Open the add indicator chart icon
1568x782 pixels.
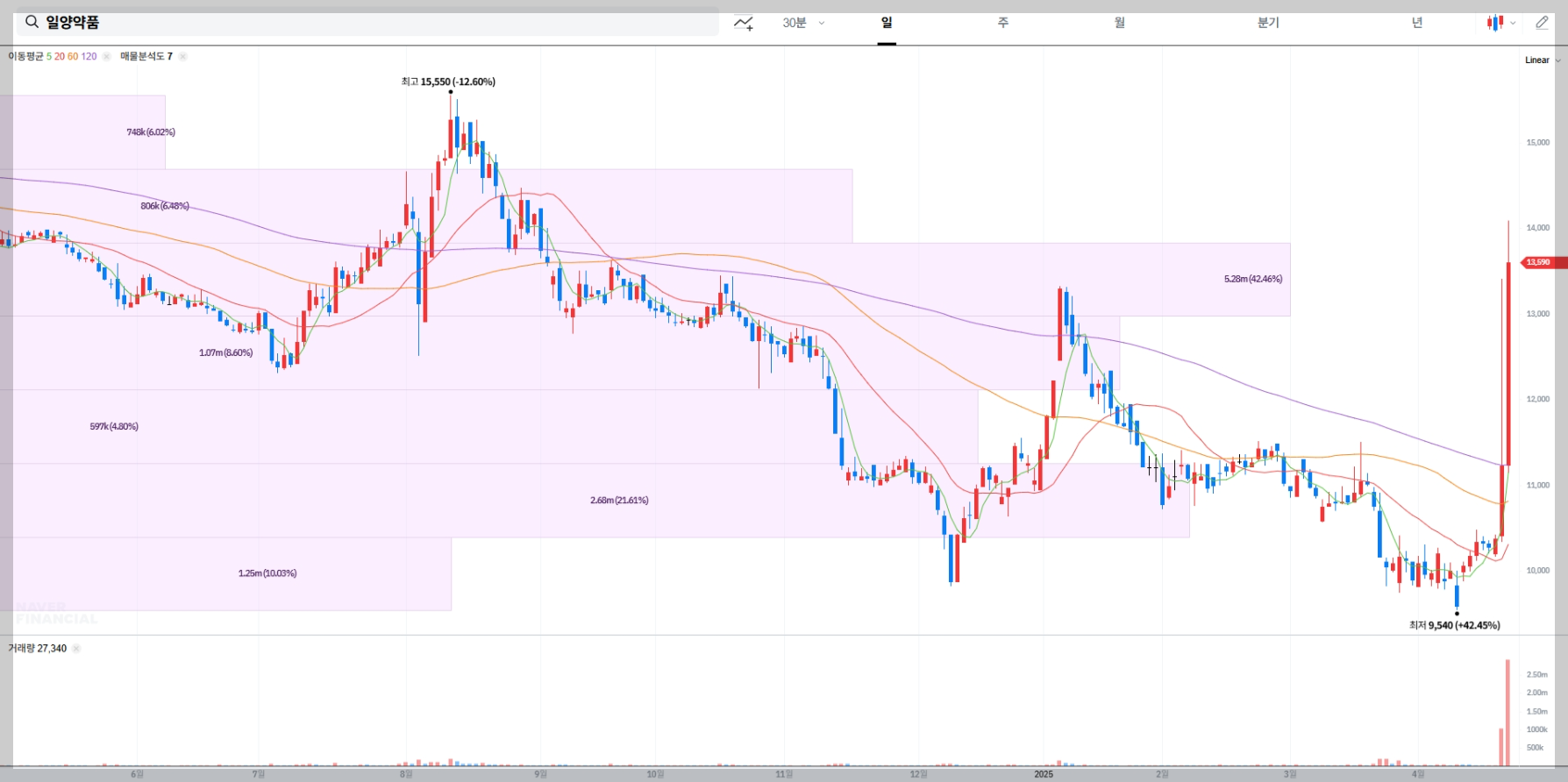coord(744,24)
